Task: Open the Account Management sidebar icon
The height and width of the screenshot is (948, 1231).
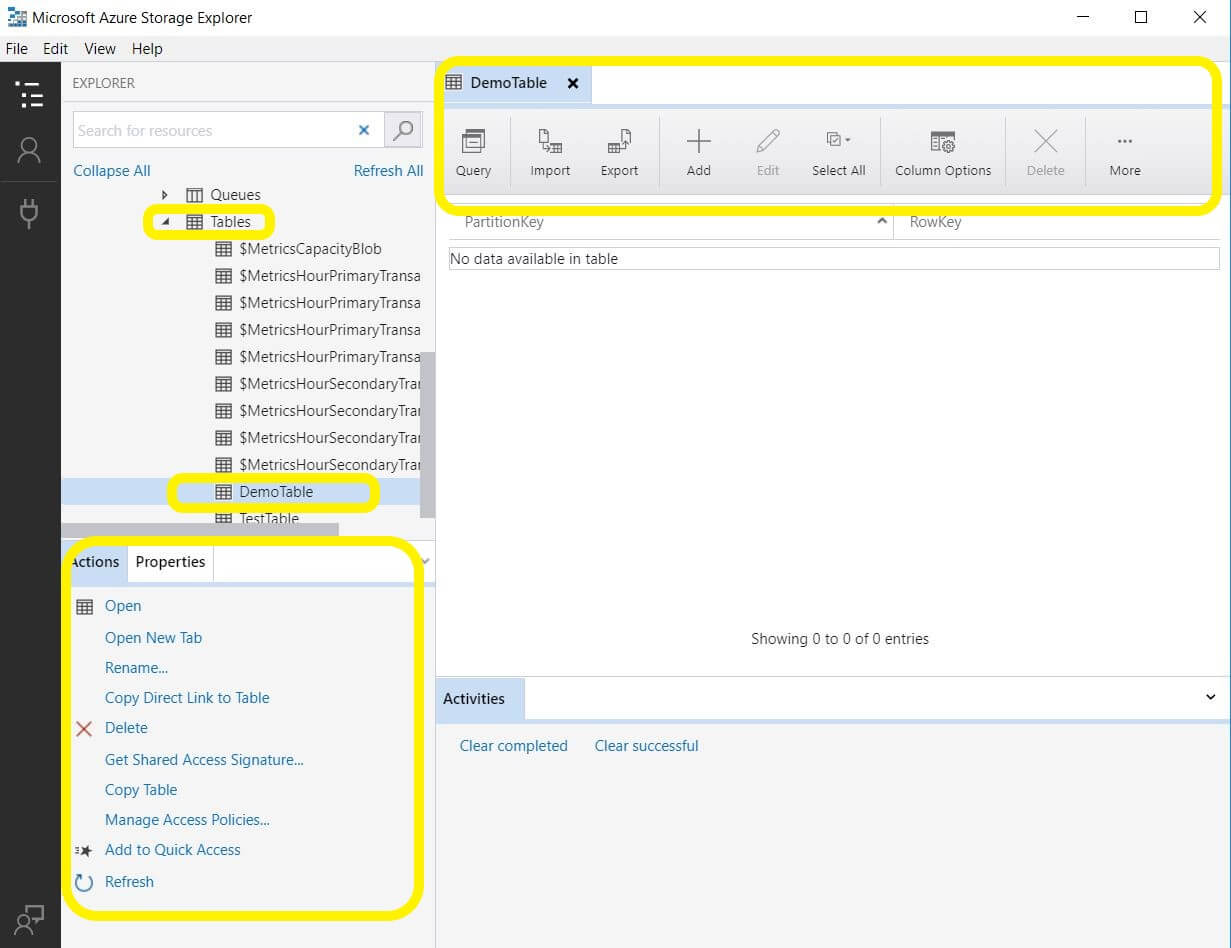Action: coord(30,150)
